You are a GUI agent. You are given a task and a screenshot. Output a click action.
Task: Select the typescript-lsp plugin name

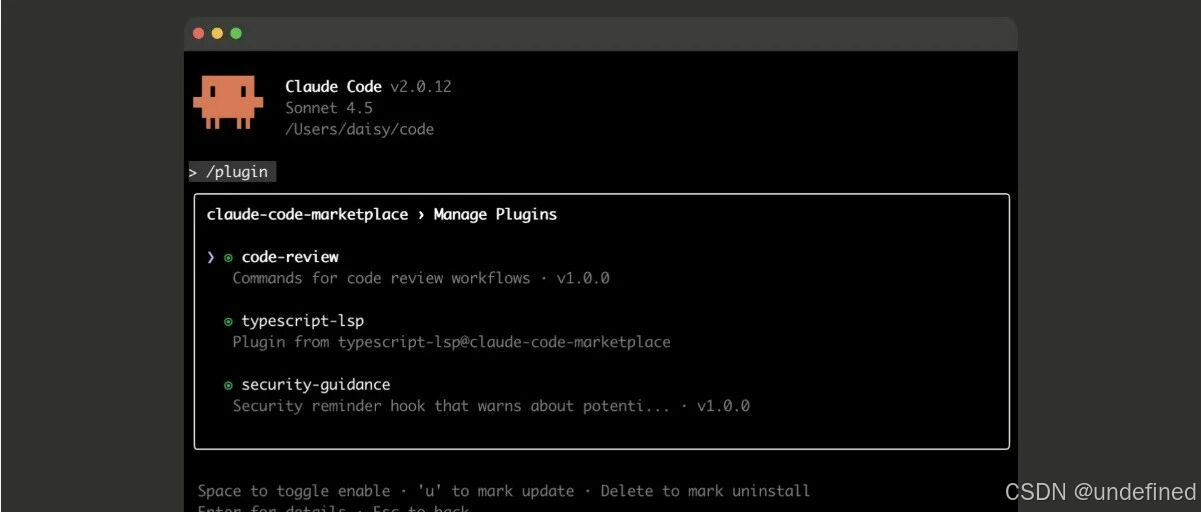[x=303, y=321]
